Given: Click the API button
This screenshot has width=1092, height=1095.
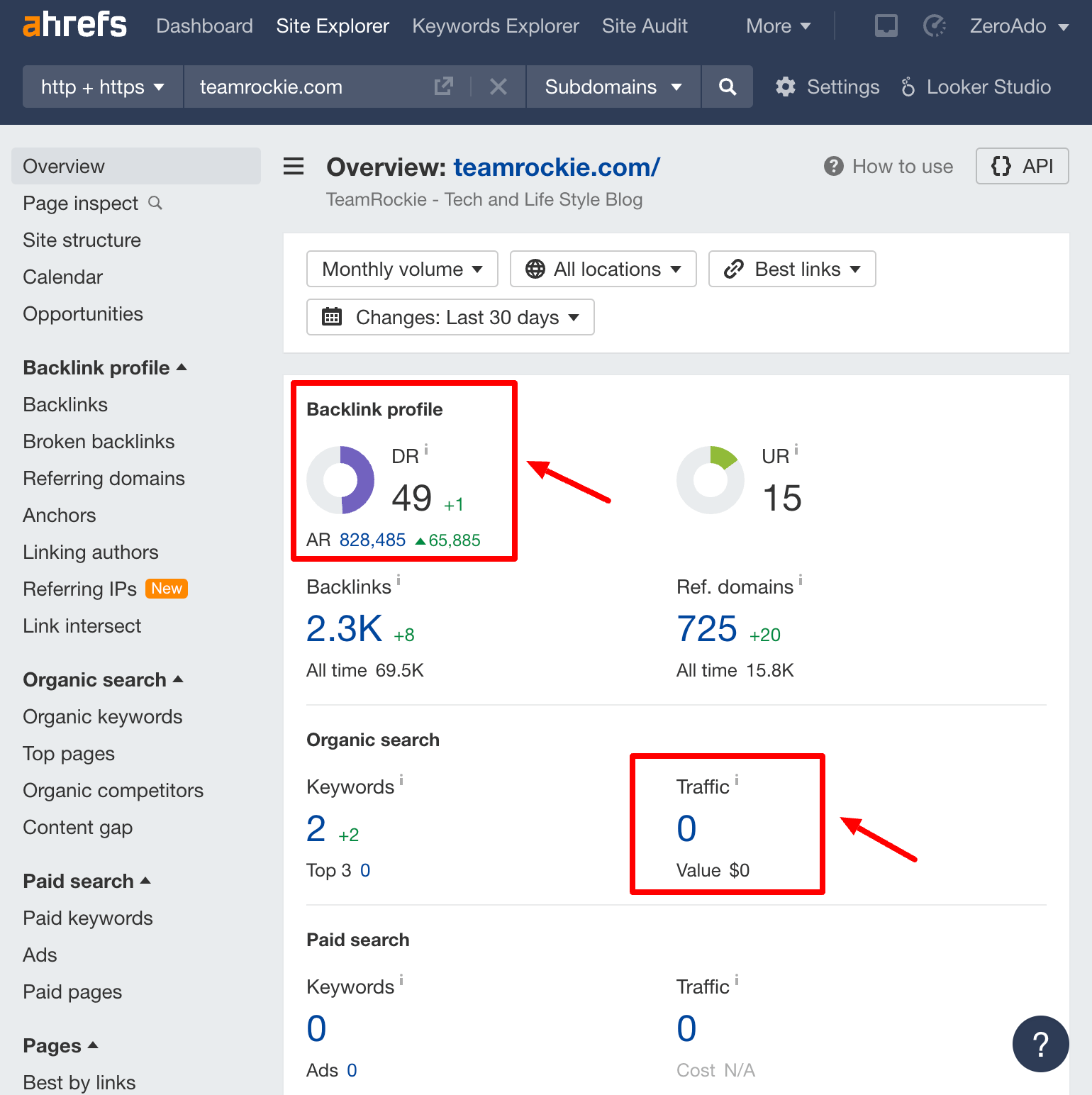Looking at the screenshot, I should pos(1023,166).
